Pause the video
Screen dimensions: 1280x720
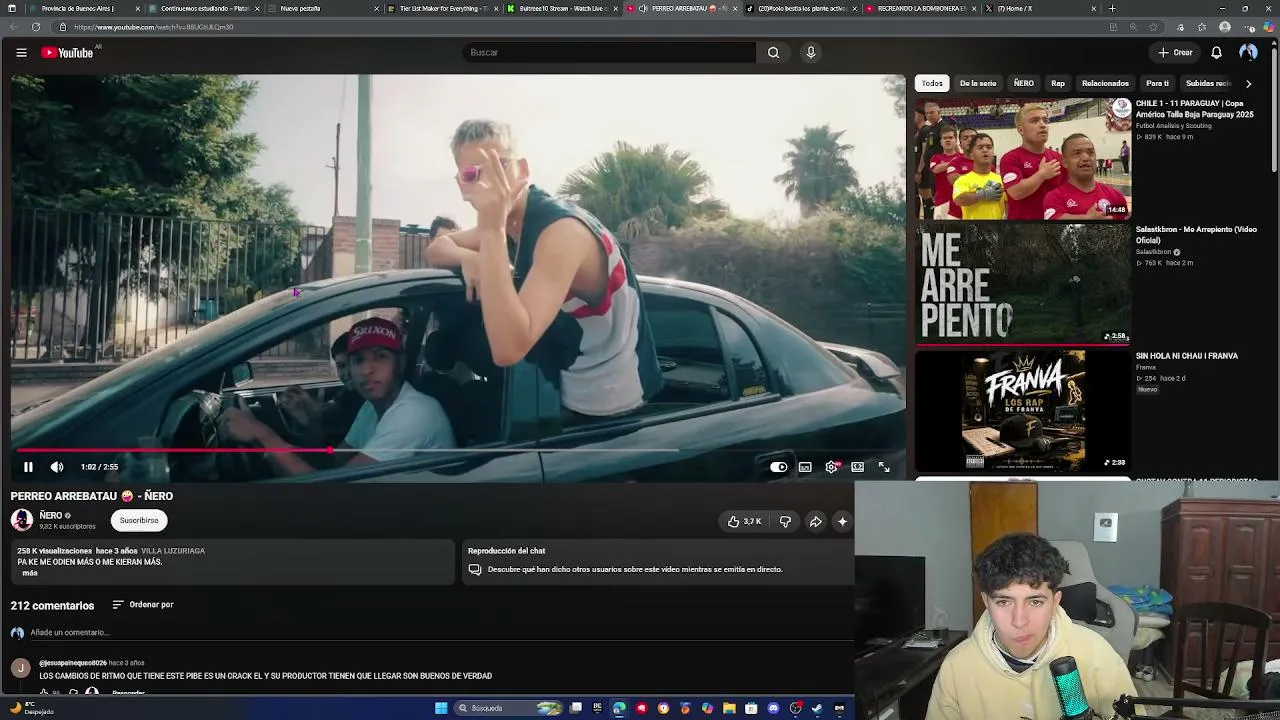pos(28,467)
